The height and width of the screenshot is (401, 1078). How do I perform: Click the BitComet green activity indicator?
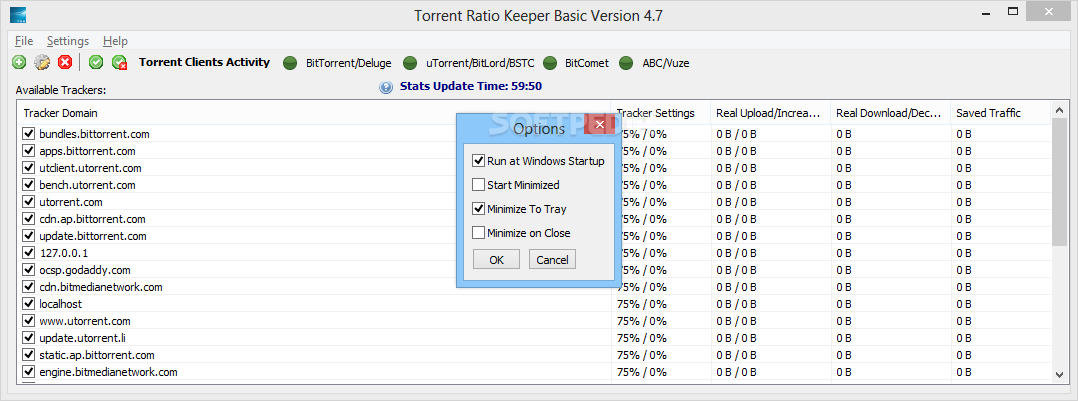tap(549, 63)
